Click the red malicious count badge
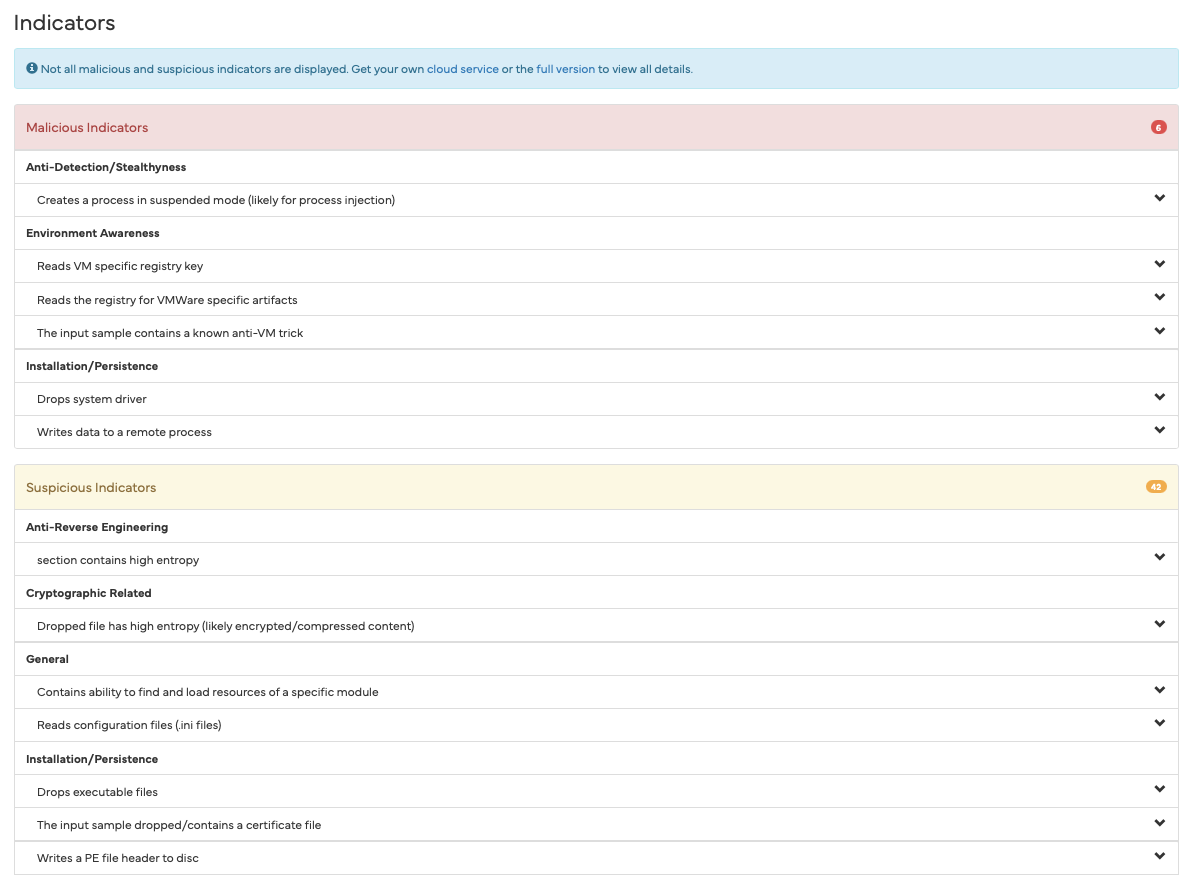1191x875 pixels. pos(1158,128)
